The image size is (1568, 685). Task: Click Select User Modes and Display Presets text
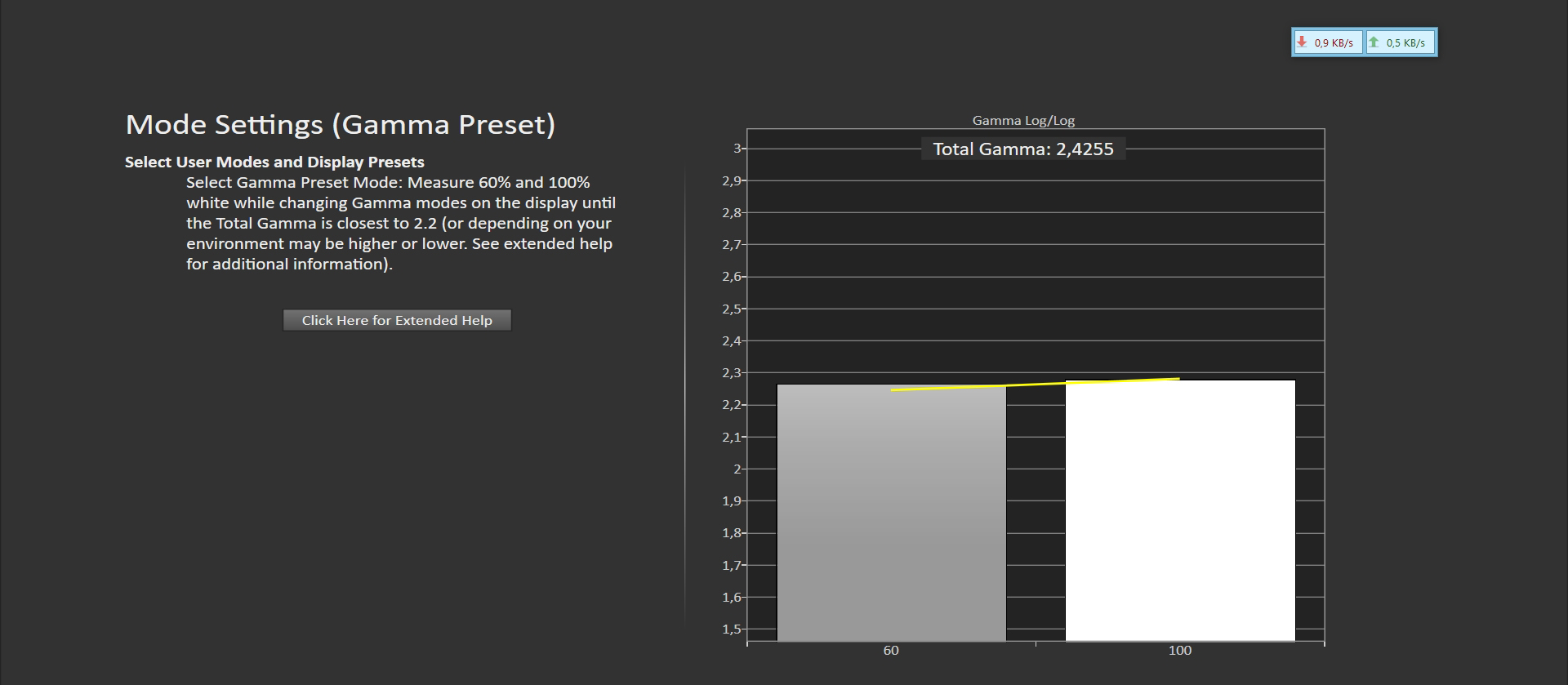[x=274, y=162]
